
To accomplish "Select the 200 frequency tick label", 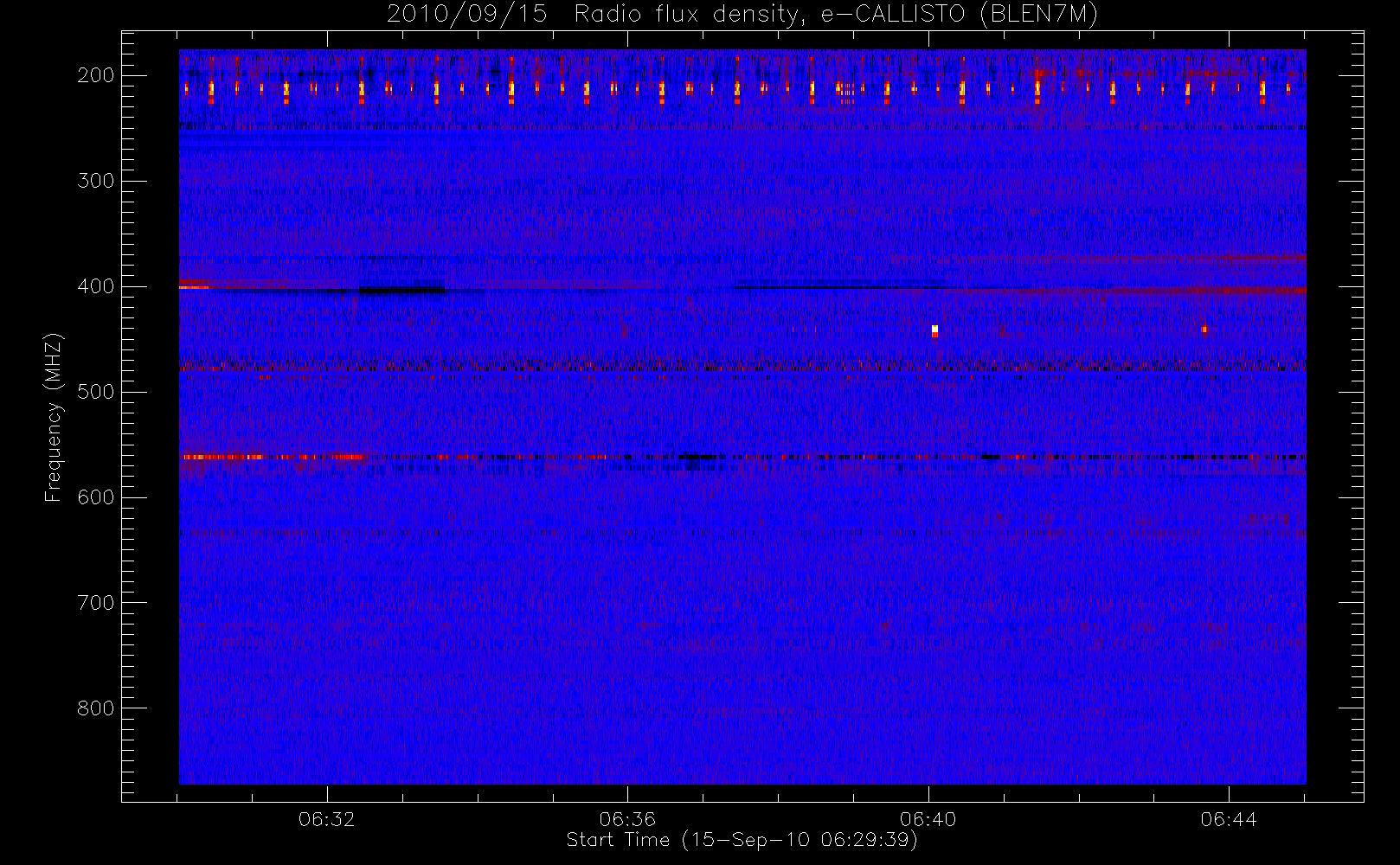I will (x=96, y=75).
